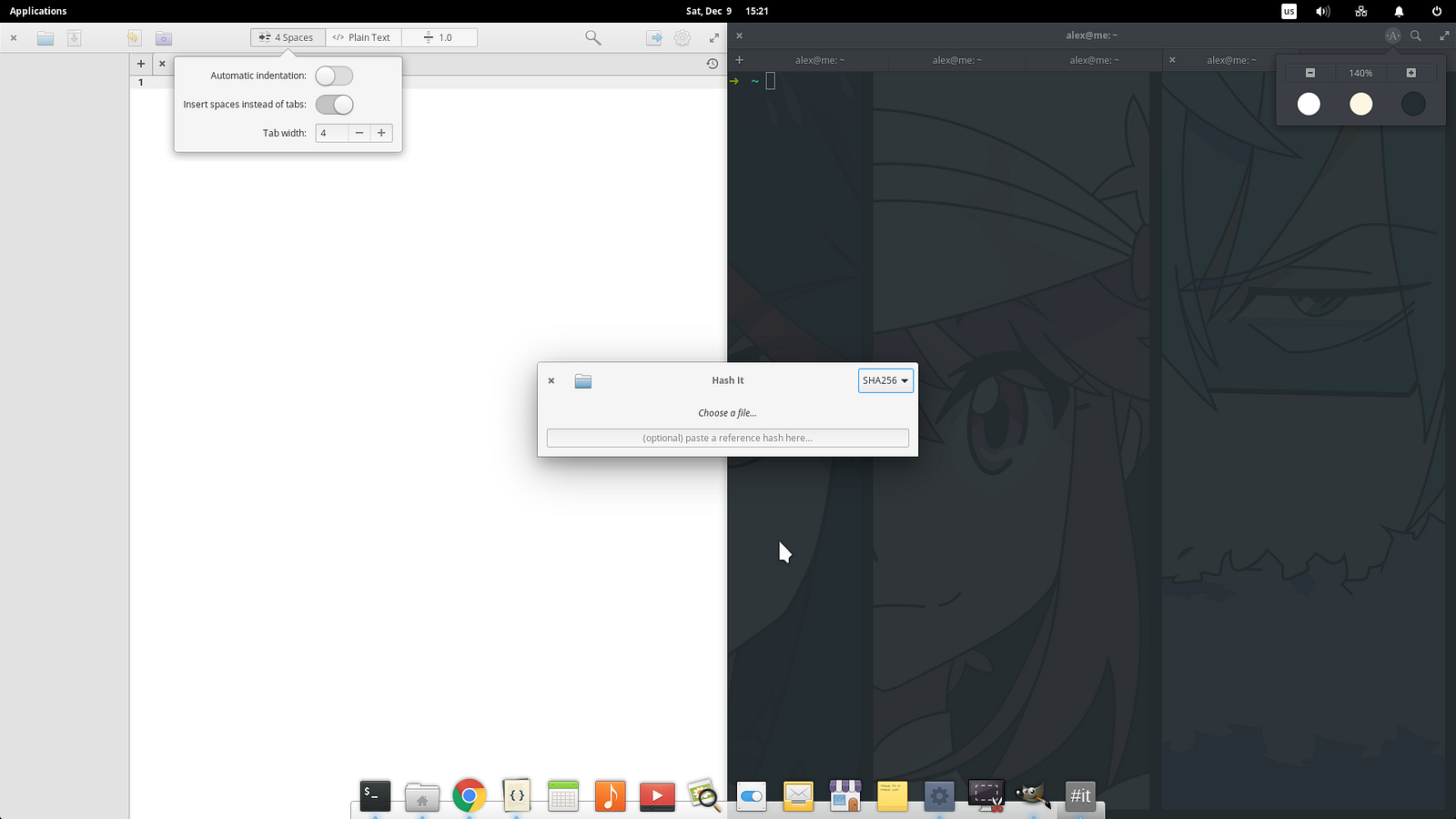Open closed-tabs history icon in Code
This screenshot has height=819, width=1456.
click(x=713, y=64)
